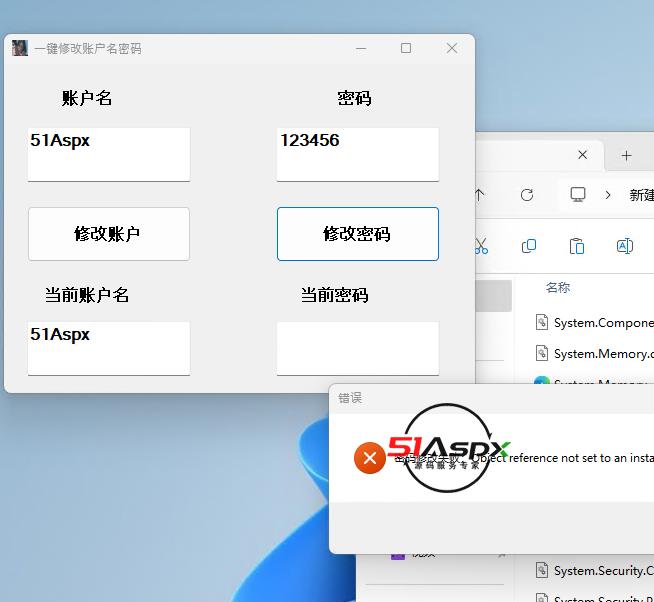Click the 错误 dialog title
Viewport: 654px width, 602px height.
tap(350, 398)
